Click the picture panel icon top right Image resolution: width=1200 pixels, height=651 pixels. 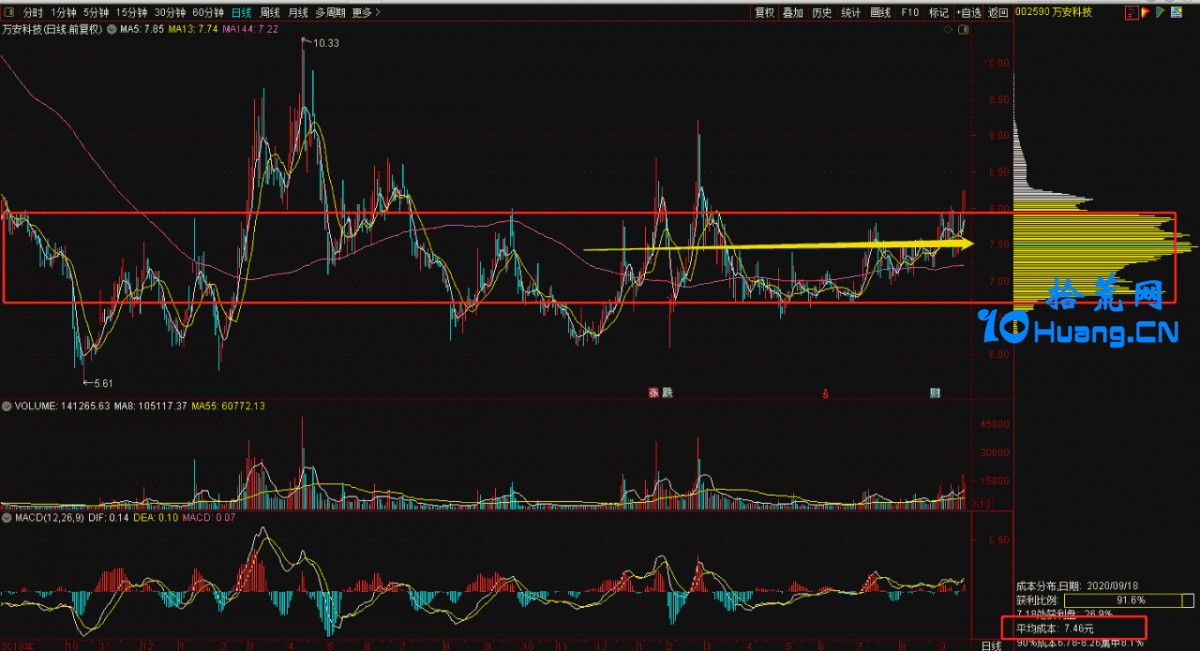[1177, 13]
